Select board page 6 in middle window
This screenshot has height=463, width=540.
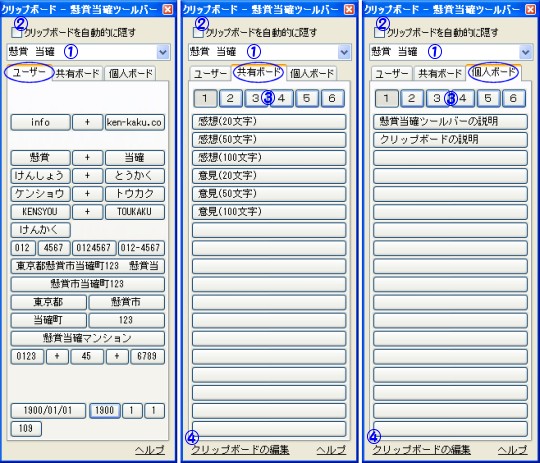pyautogui.click(x=332, y=99)
